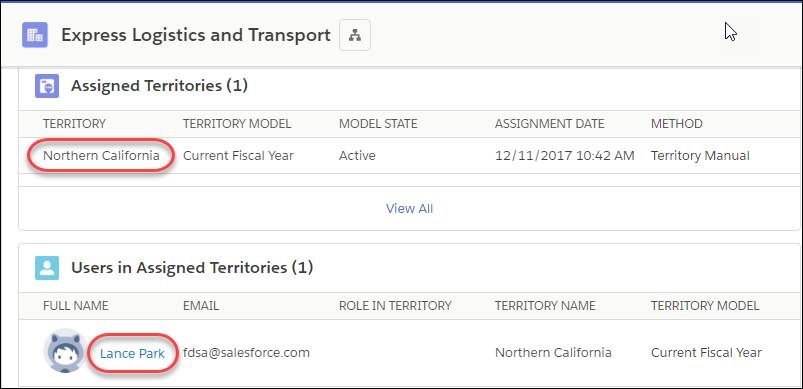The width and height of the screenshot is (803, 389).
Task: Click the Assigned Territories section icon
Action: [x=47, y=86]
